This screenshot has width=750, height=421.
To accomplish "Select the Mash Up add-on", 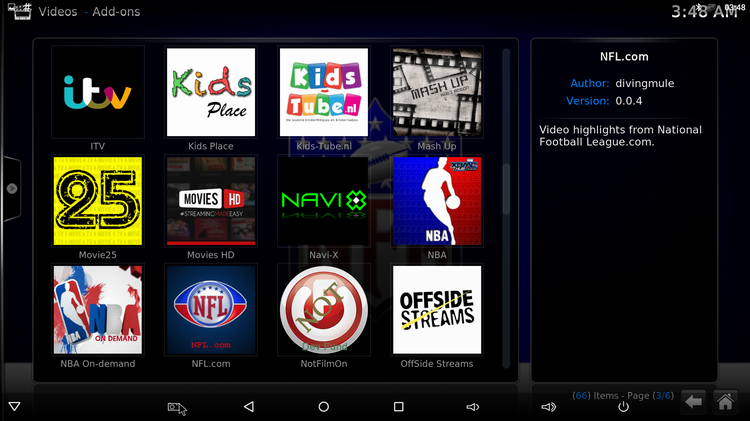I will tap(437, 93).
